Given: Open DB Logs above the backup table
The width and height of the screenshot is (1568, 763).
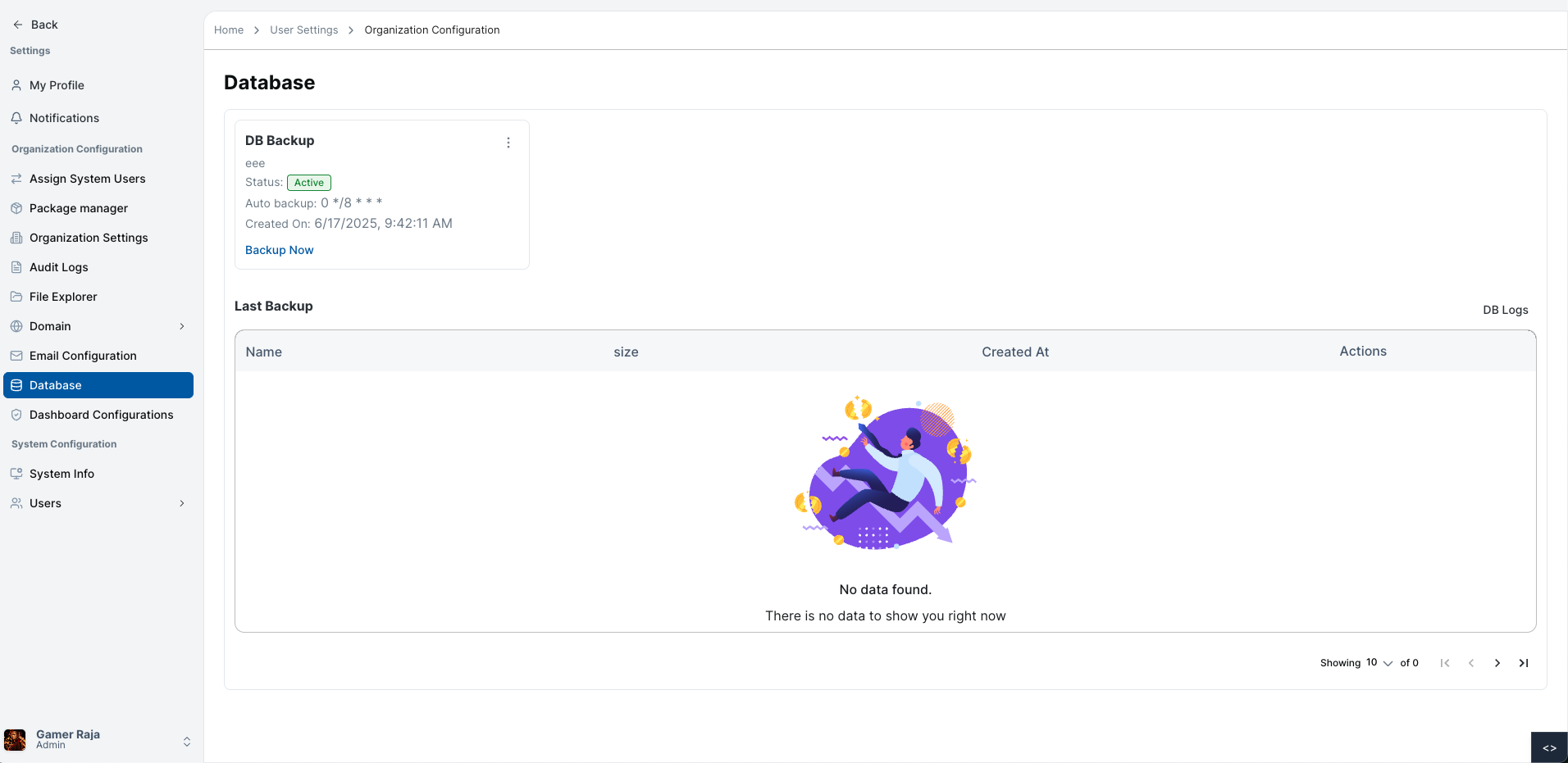Looking at the screenshot, I should (1505, 310).
